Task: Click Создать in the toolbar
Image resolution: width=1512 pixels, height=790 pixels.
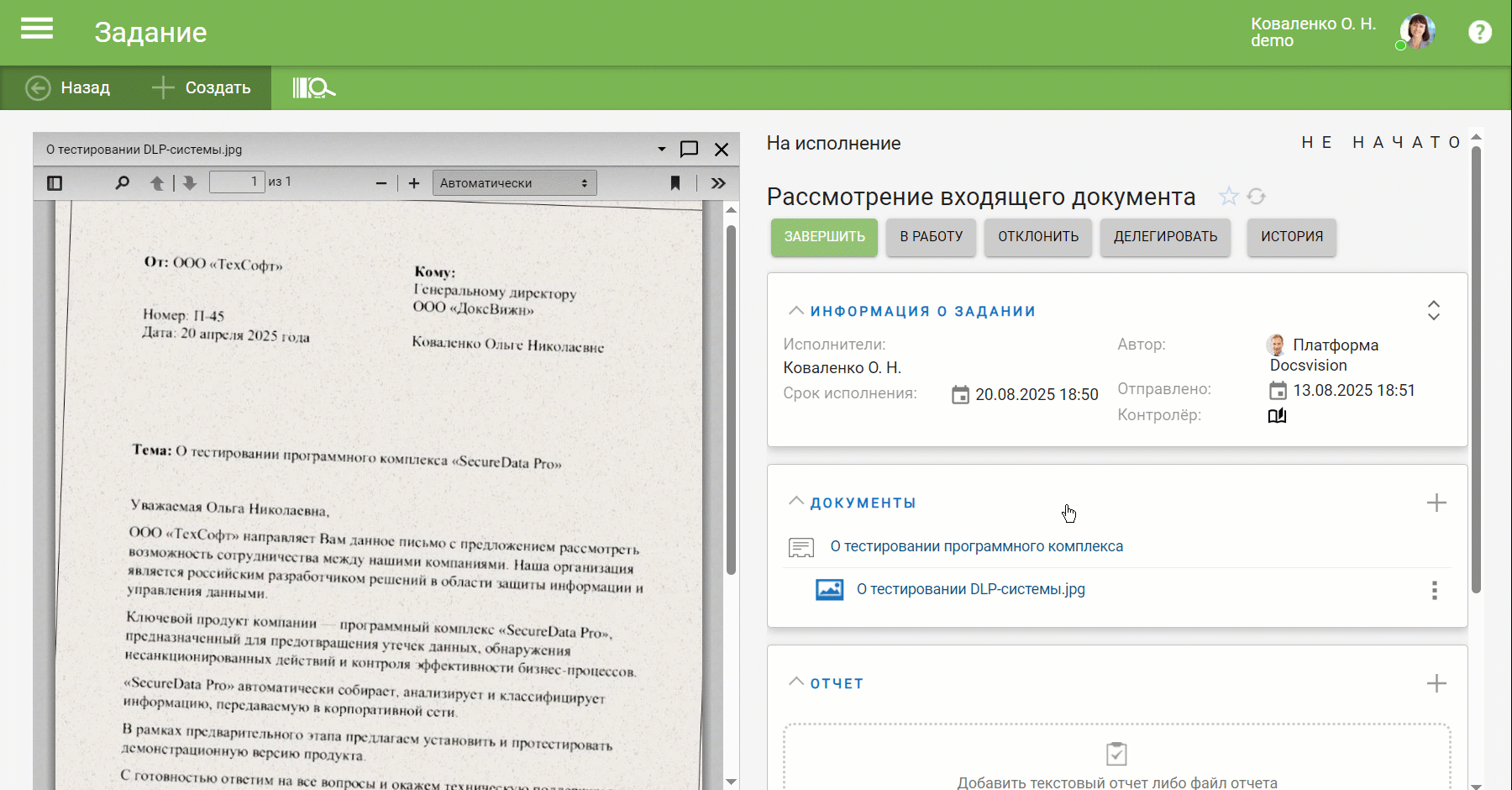Action: (202, 87)
